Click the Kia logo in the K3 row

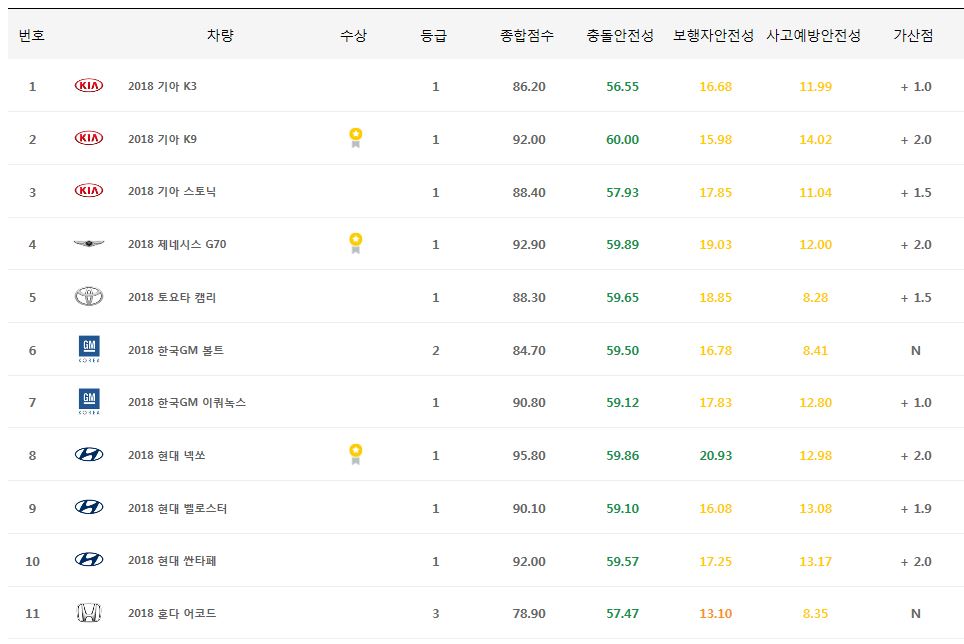click(89, 85)
